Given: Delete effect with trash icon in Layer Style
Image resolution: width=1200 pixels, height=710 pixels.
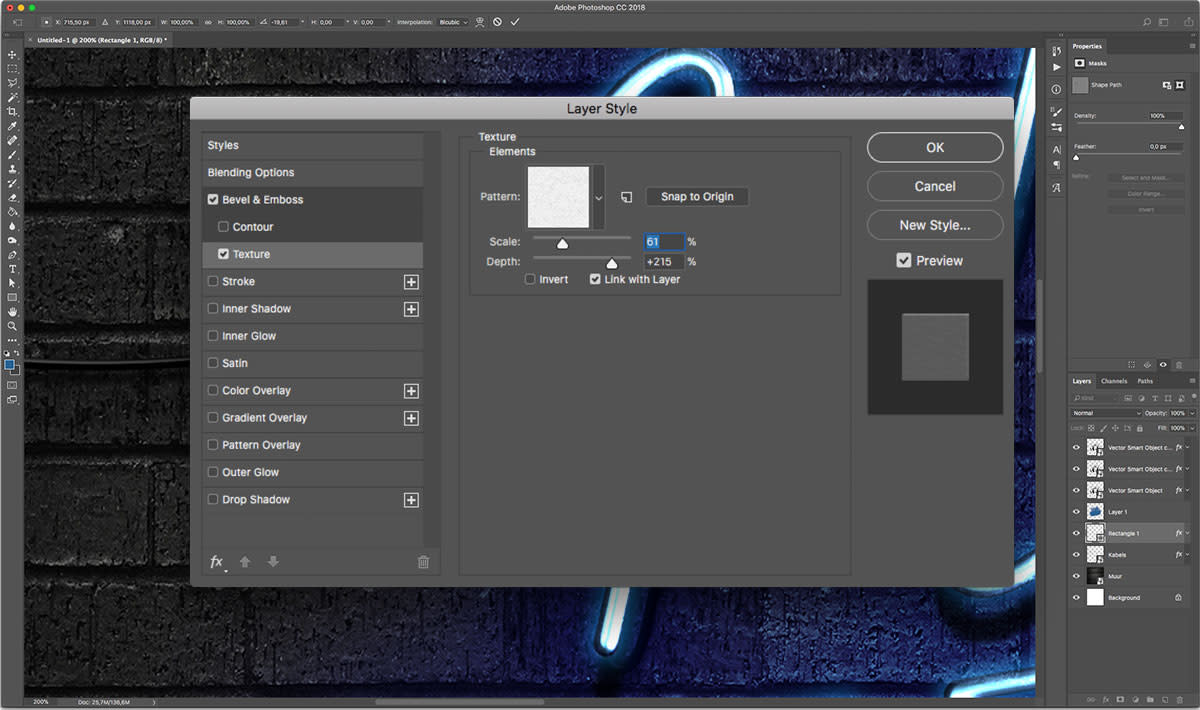Looking at the screenshot, I should pyautogui.click(x=423, y=562).
